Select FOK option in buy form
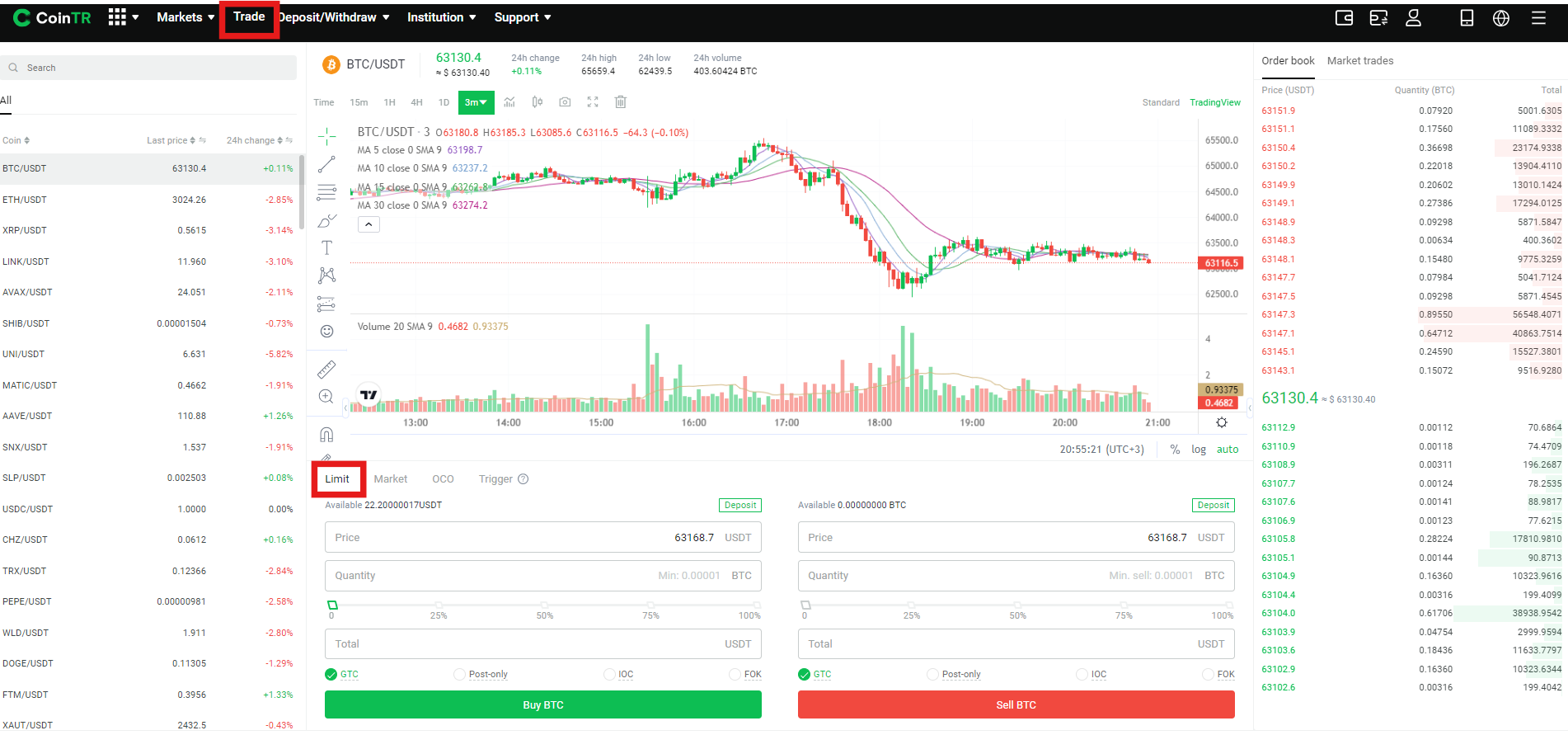 pos(745,674)
